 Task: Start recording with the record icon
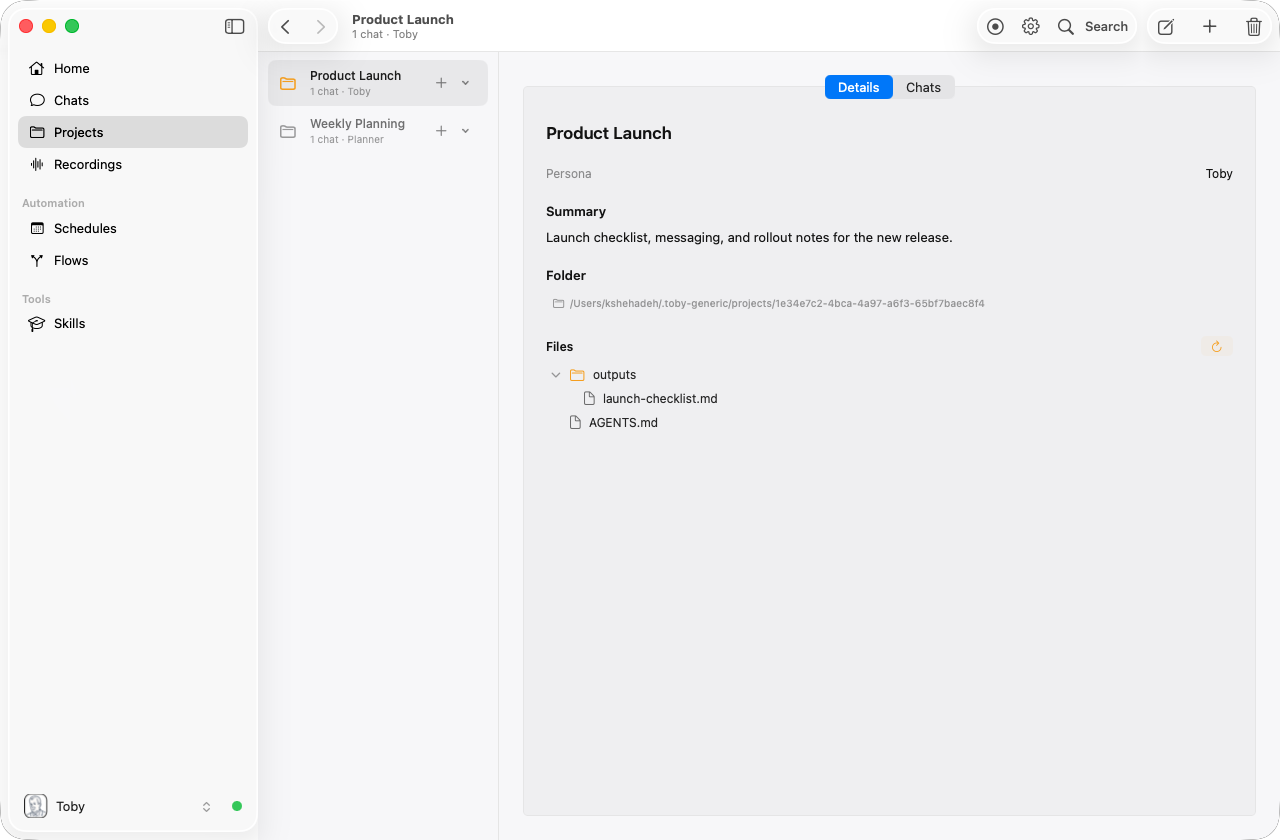pyautogui.click(x=995, y=27)
